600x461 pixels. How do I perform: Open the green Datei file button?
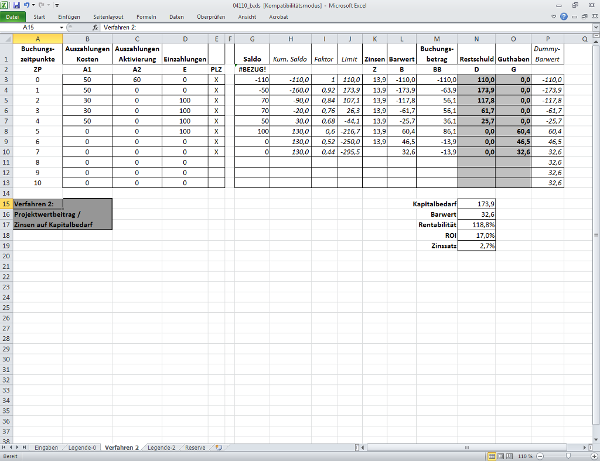(x=13, y=18)
